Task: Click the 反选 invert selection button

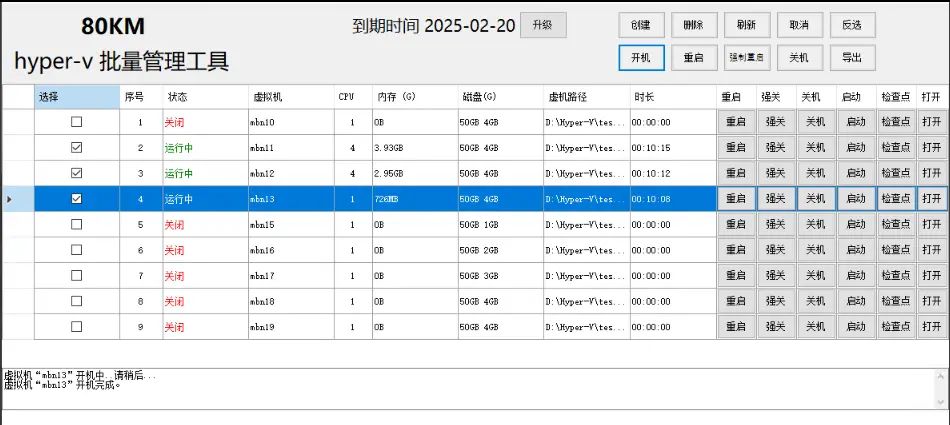Action: coord(851,25)
